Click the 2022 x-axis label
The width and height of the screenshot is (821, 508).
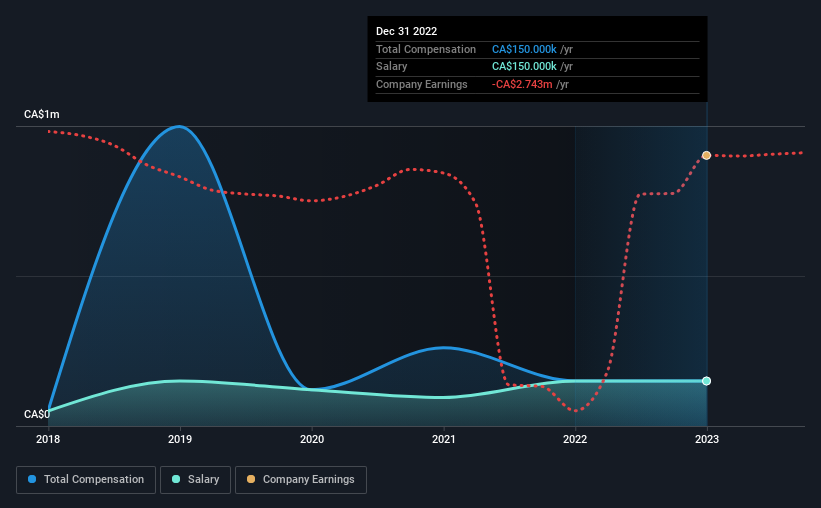coord(575,439)
